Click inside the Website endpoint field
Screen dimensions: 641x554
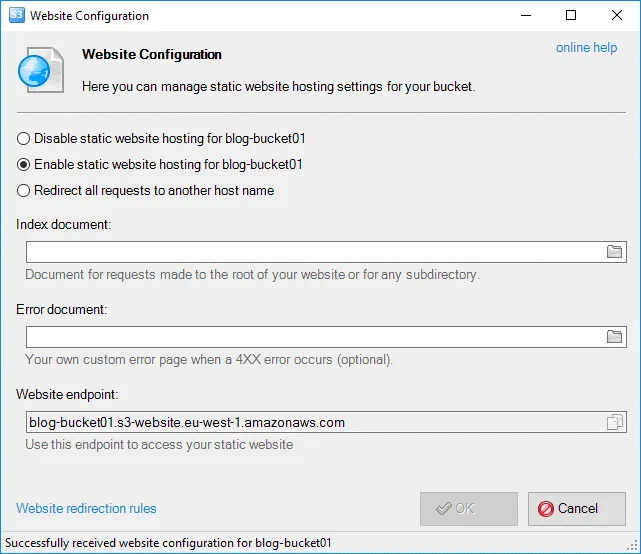pyautogui.click(x=310, y=423)
